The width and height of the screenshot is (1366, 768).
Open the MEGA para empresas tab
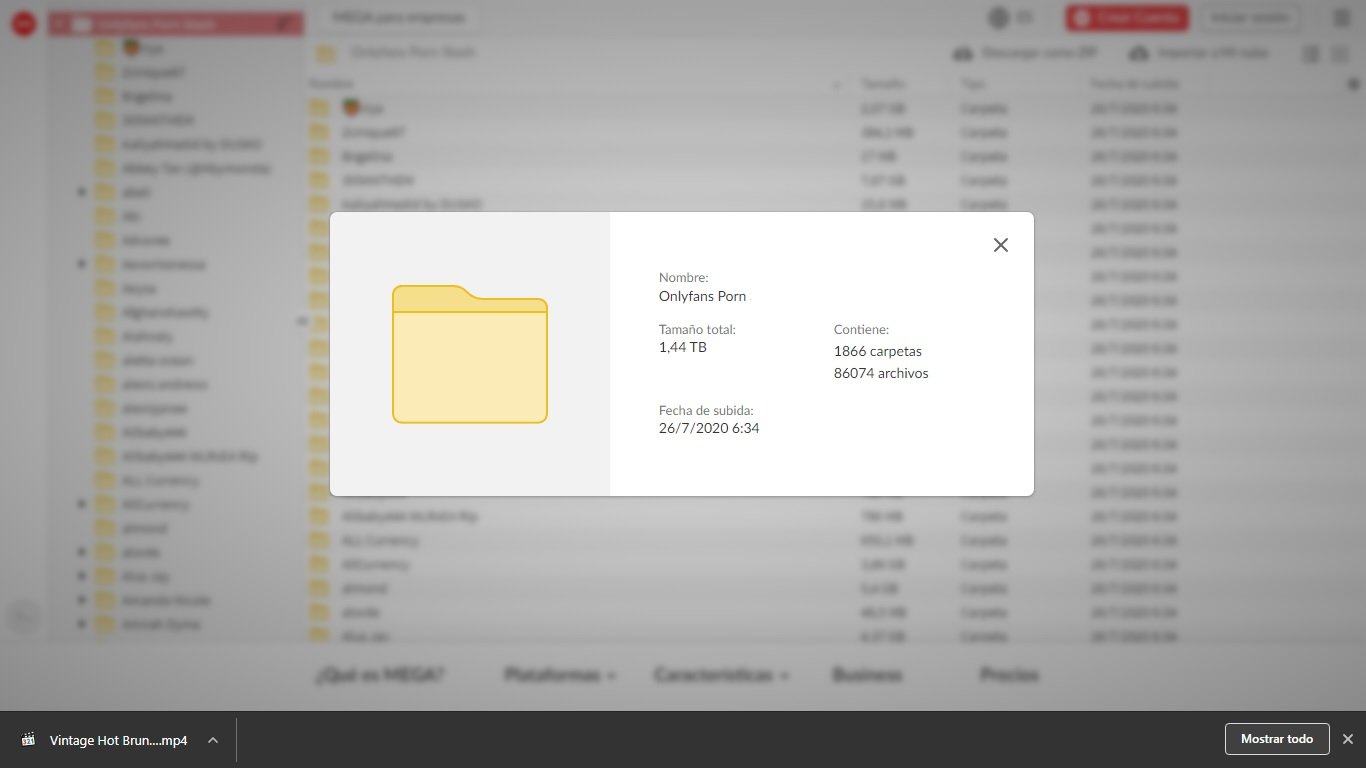click(x=399, y=18)
